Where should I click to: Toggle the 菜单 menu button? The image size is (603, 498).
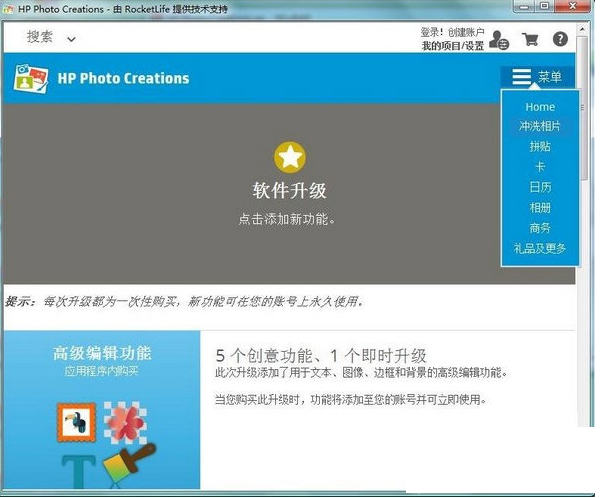(x=537, y=77)
